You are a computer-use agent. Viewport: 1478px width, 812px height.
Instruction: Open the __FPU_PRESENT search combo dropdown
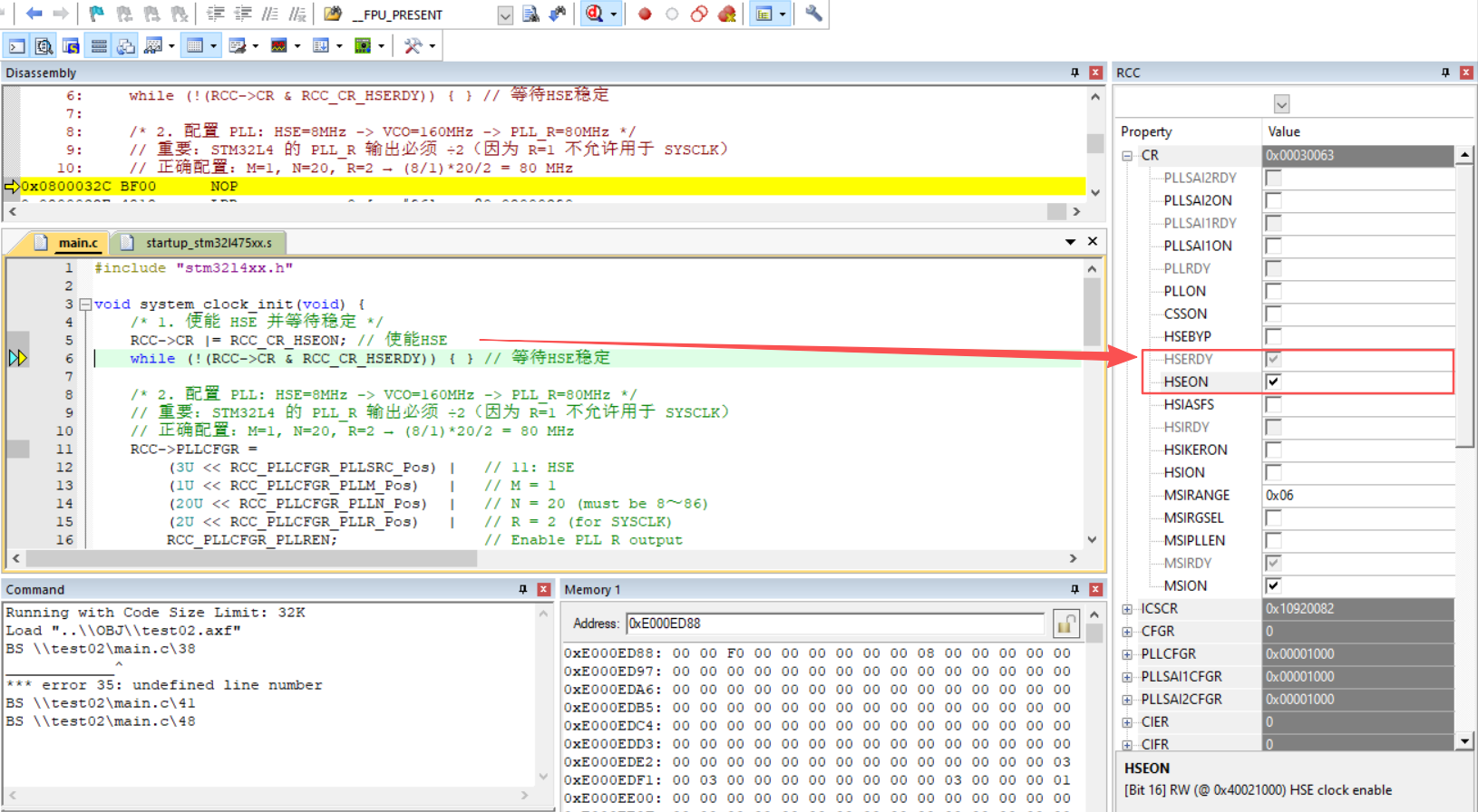click(x=505, y=14)
